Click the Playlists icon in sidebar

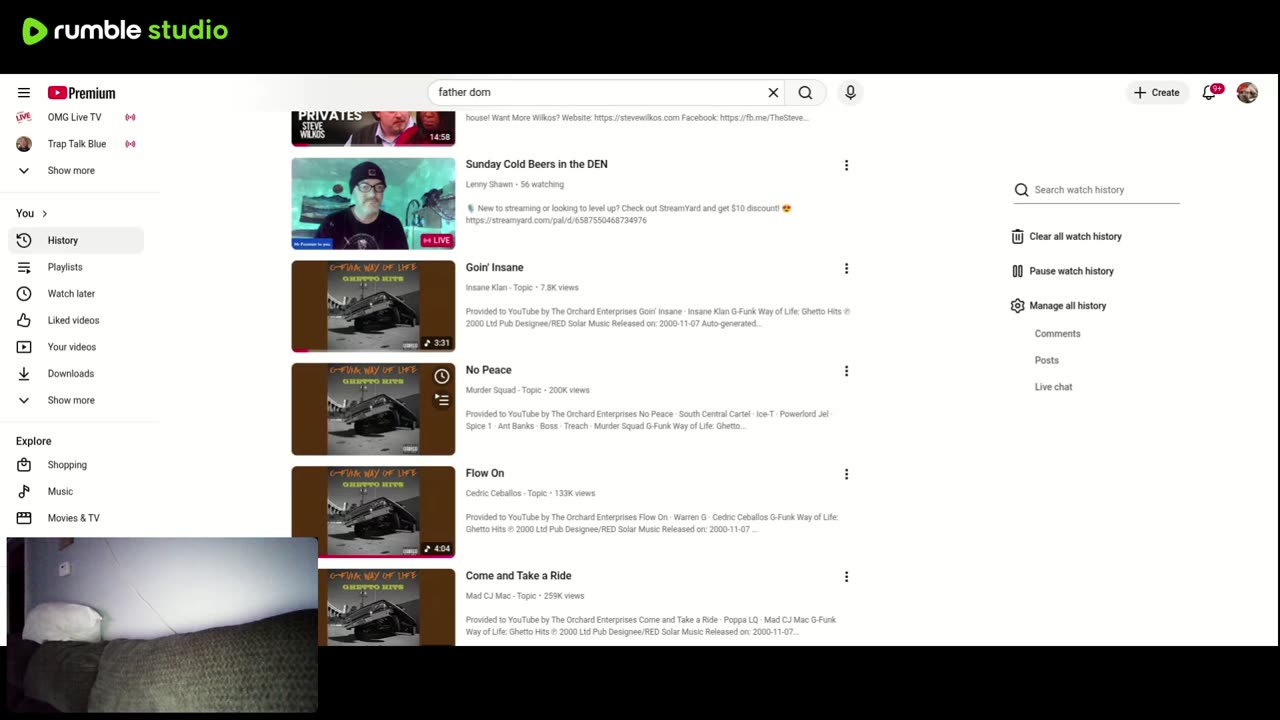(x=24, y=267)
